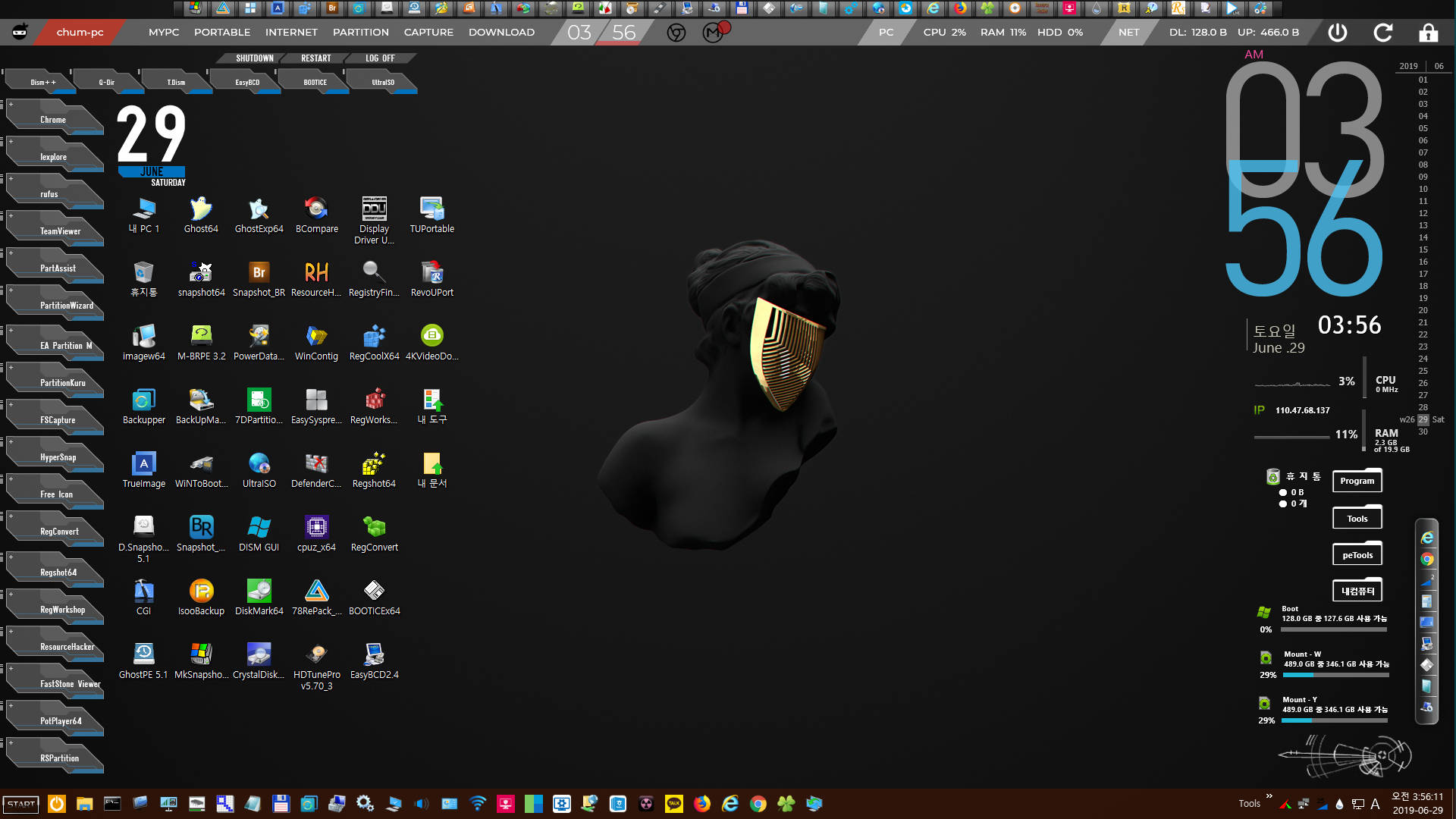
Task: Open the INTERNET menu
Action: tap(291, 33)
